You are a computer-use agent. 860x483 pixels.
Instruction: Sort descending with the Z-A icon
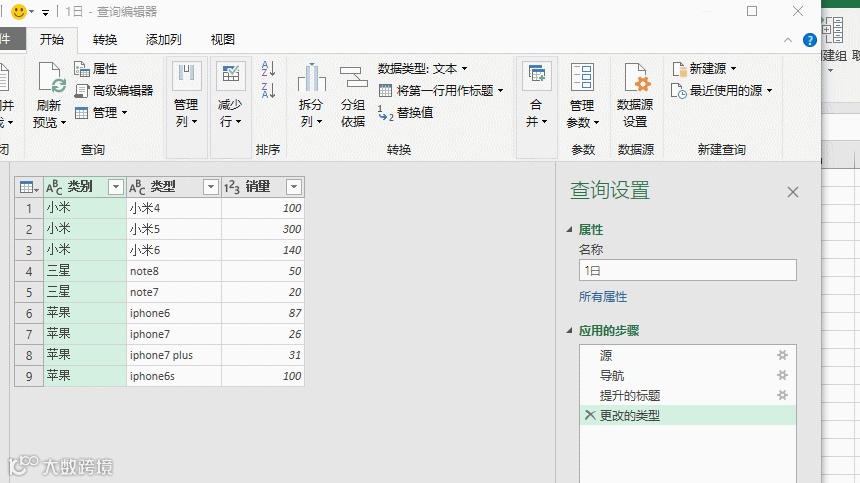[x=268, y=90]
